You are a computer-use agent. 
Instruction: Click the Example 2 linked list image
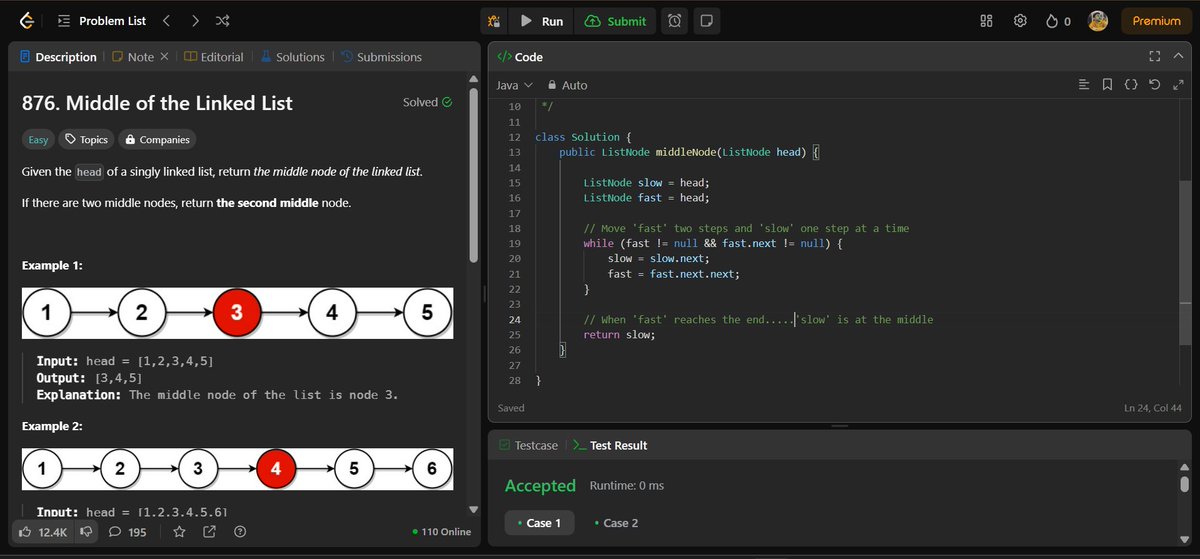pyautogui.click(x=237, y=468)
